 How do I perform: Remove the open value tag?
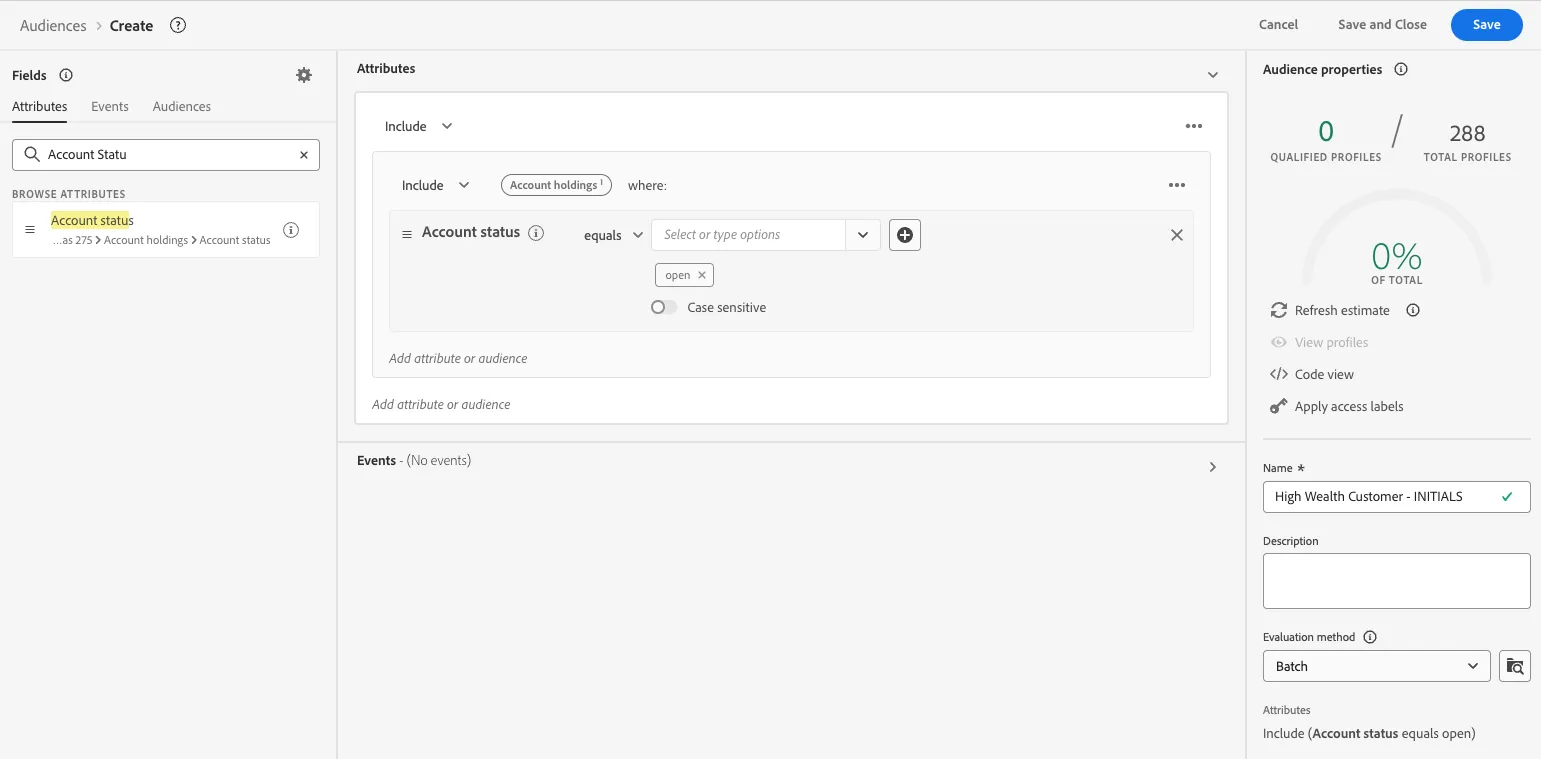click(702, 275)
